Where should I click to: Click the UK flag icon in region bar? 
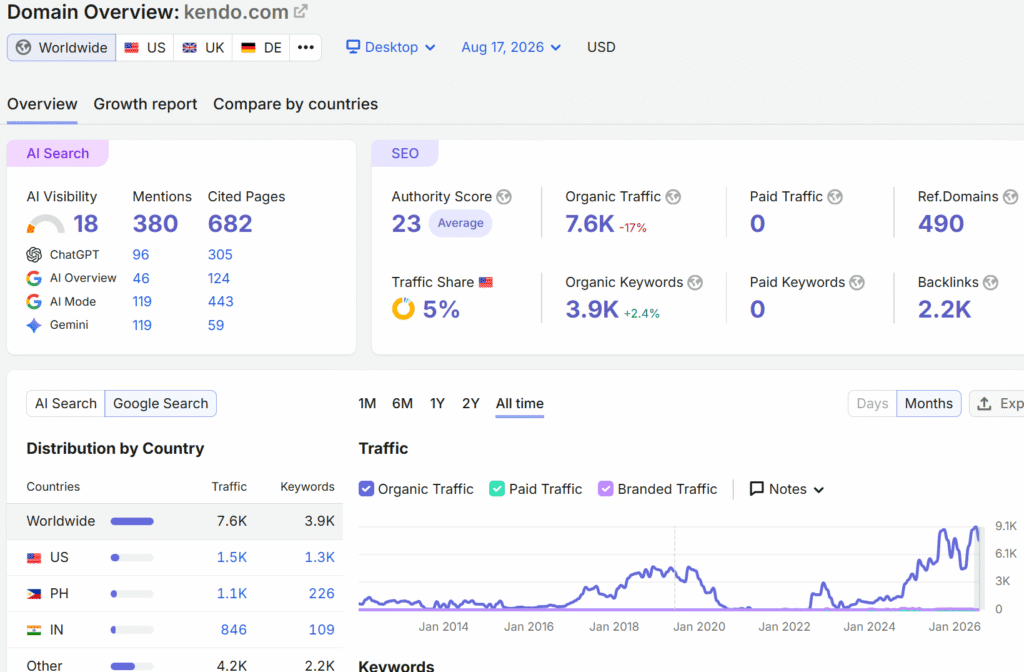189,48
